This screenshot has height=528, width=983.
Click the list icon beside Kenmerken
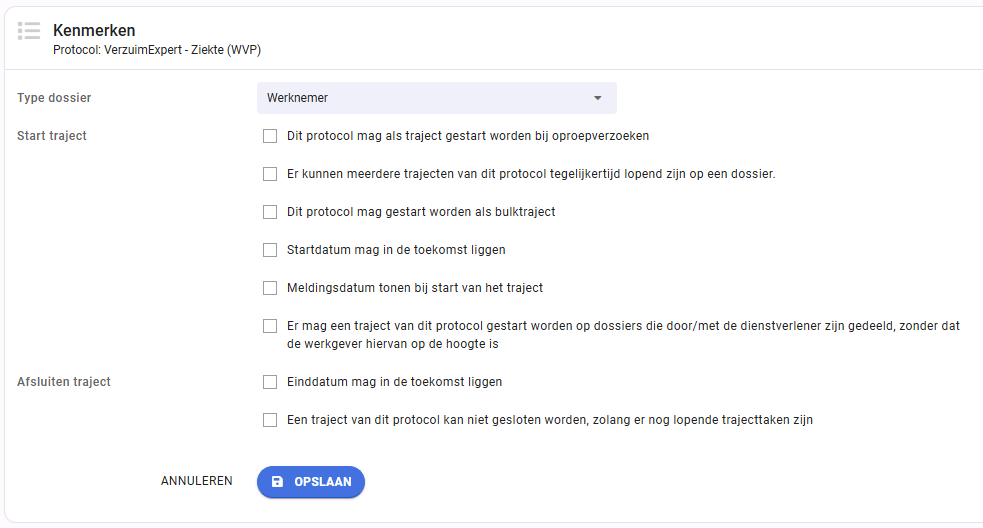coord(29,30)
